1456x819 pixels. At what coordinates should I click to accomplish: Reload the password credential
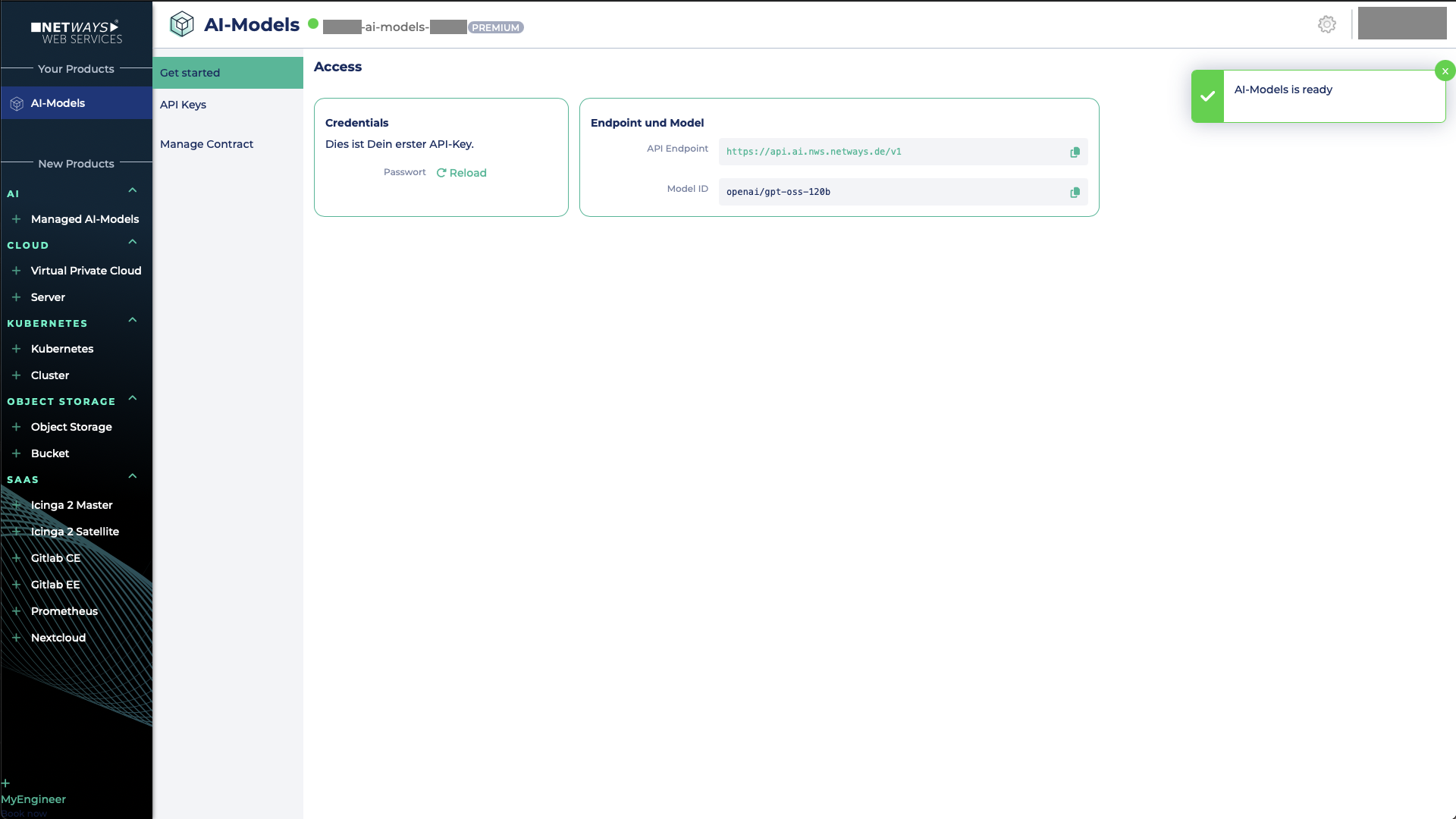click(461, 173)
